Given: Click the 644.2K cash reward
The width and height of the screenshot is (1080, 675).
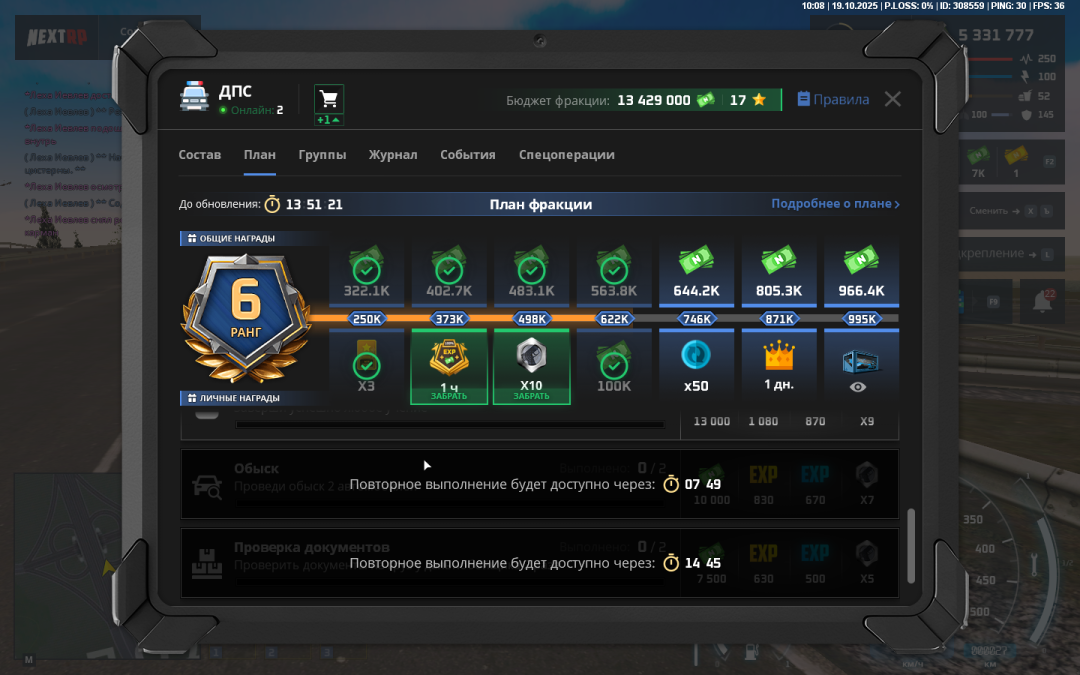Looking at the screenshot, I should (696, 271).
